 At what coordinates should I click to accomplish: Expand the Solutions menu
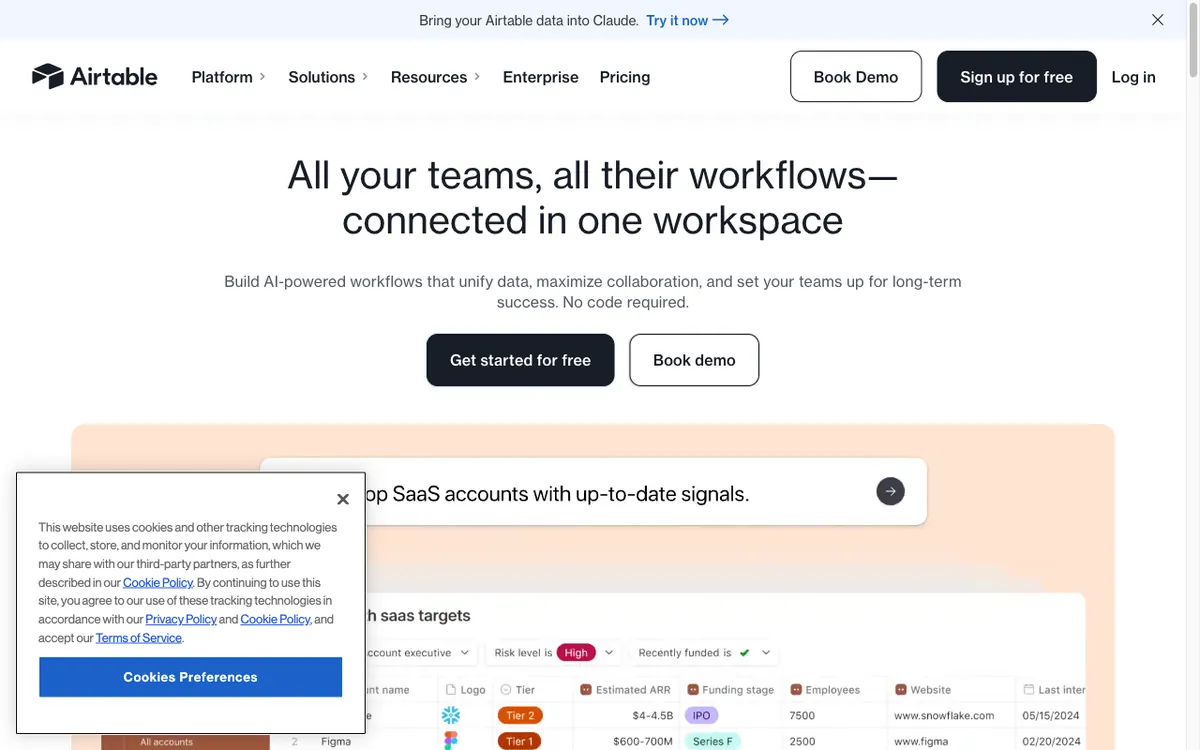328,77
